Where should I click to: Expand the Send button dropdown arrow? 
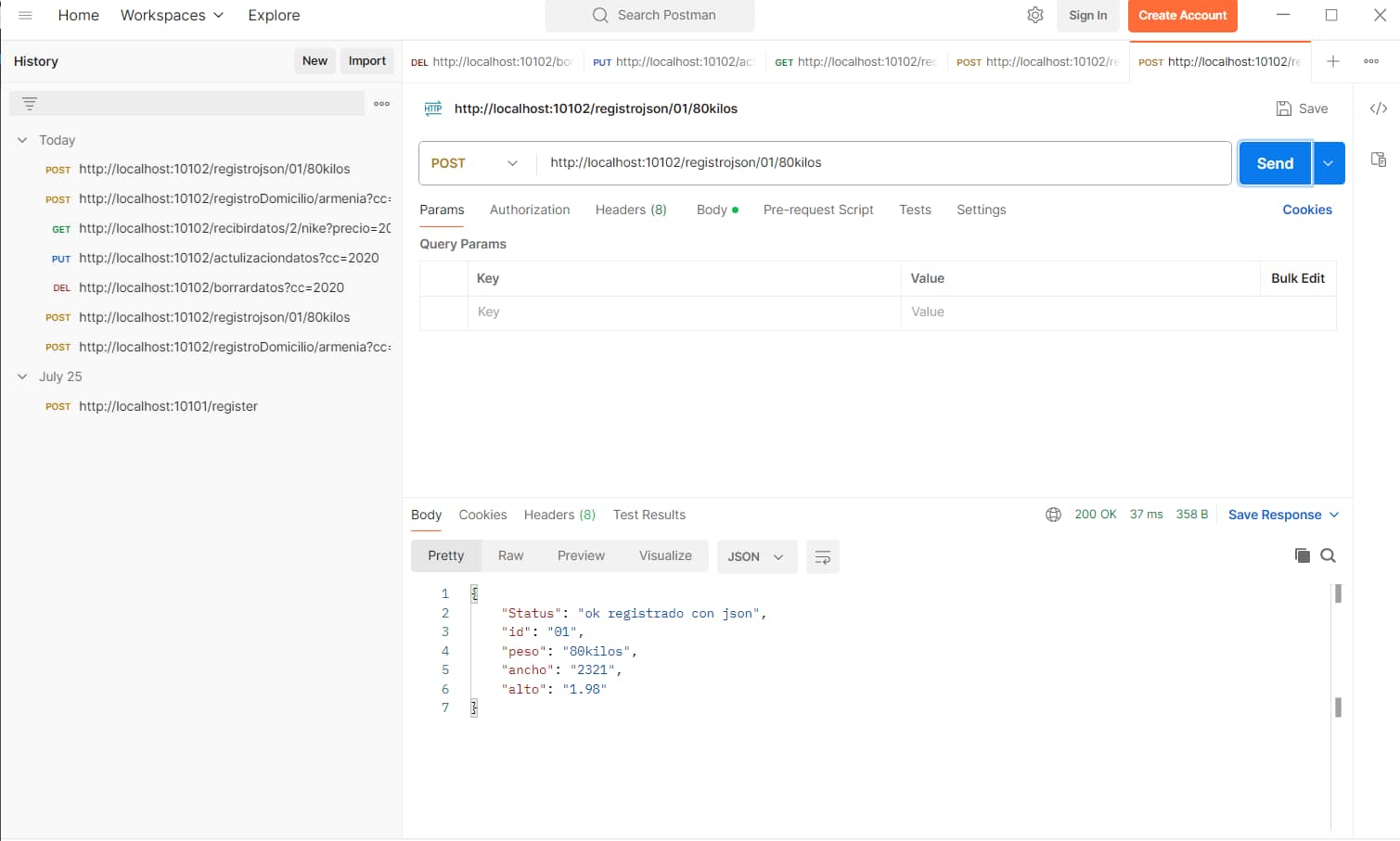[1329, 163]
